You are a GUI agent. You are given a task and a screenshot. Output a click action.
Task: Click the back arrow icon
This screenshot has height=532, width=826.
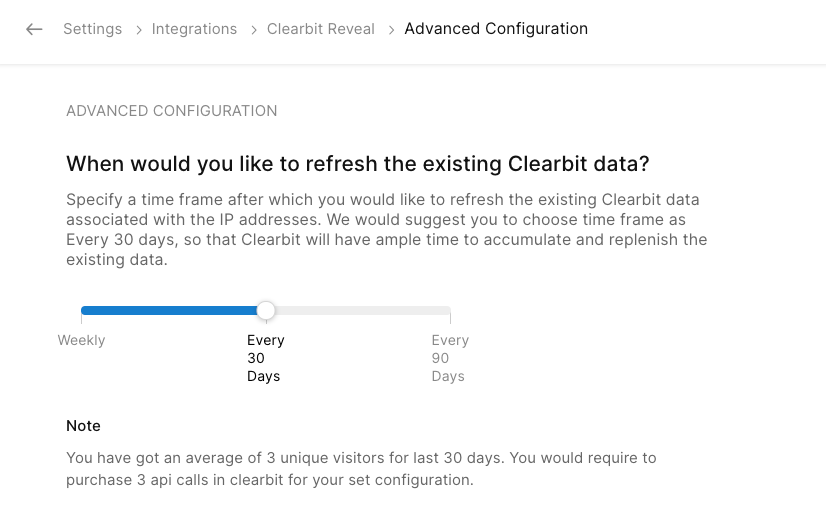[x=34, y=29]
